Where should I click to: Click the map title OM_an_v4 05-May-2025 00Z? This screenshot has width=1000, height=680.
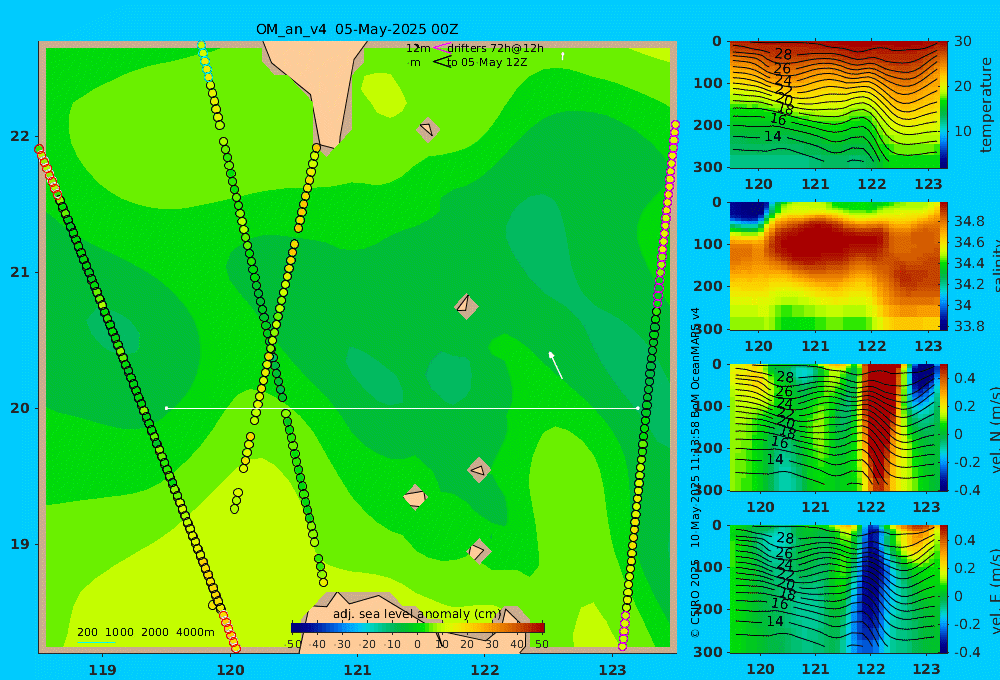[x=357, y=29]
